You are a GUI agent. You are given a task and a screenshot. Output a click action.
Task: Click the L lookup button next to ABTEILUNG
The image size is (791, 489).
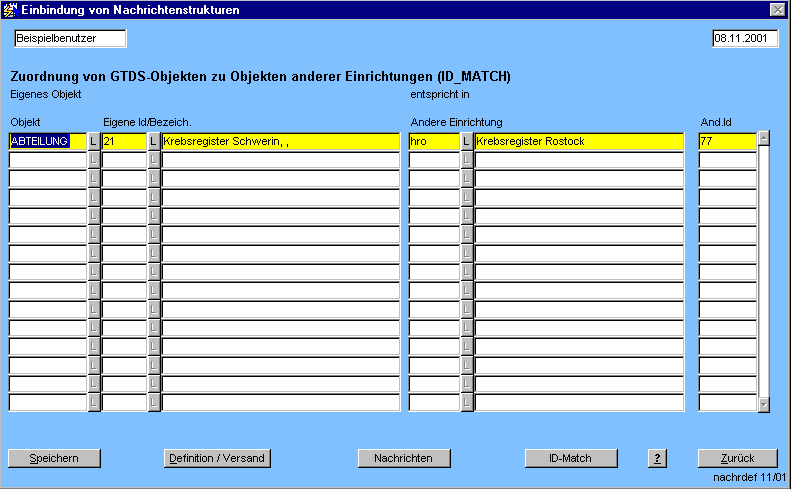[x=94, y=142]
